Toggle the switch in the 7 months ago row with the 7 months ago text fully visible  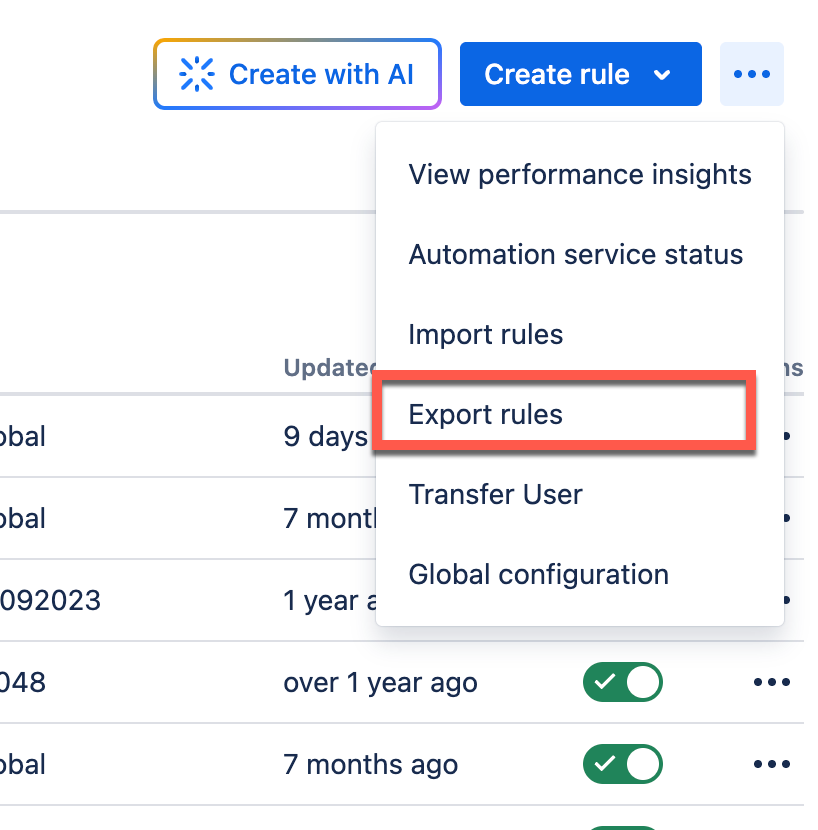[x=623, y=764]
